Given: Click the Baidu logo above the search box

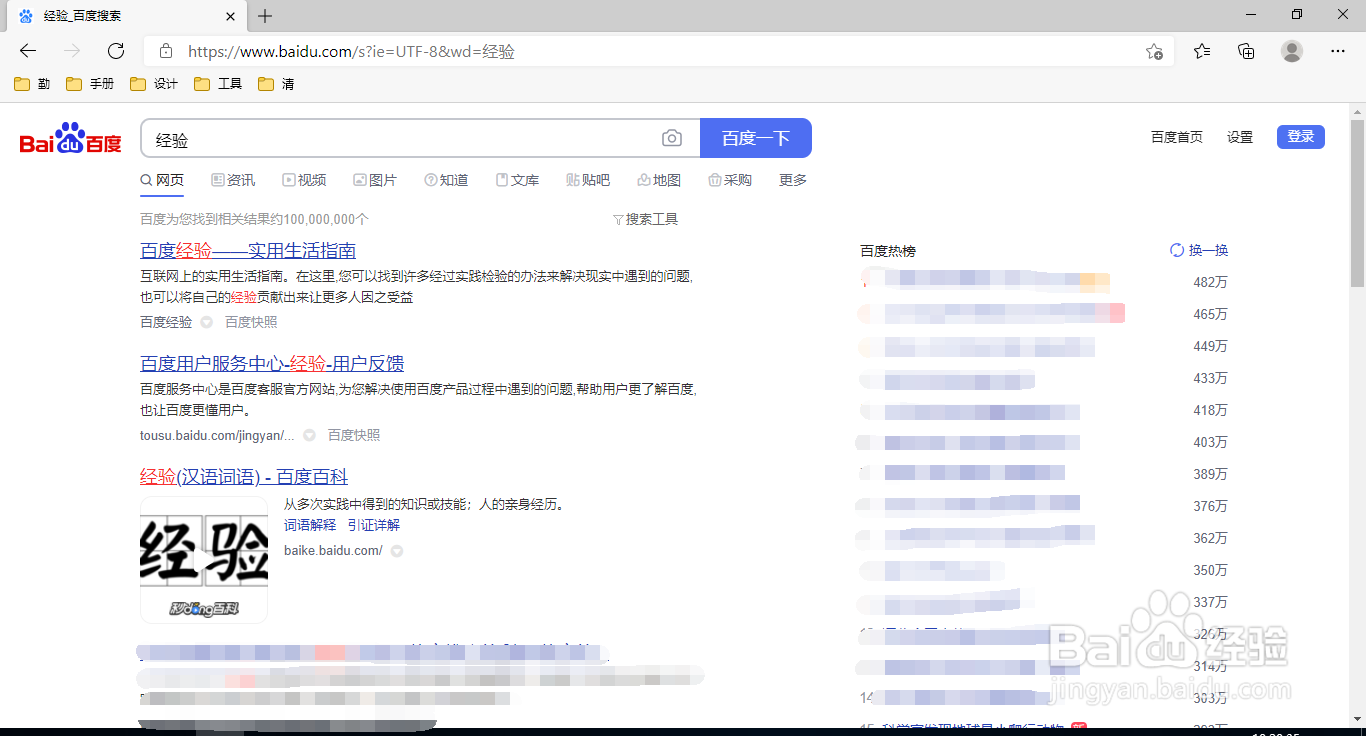Looking at the screenshot, I should 68,138.
